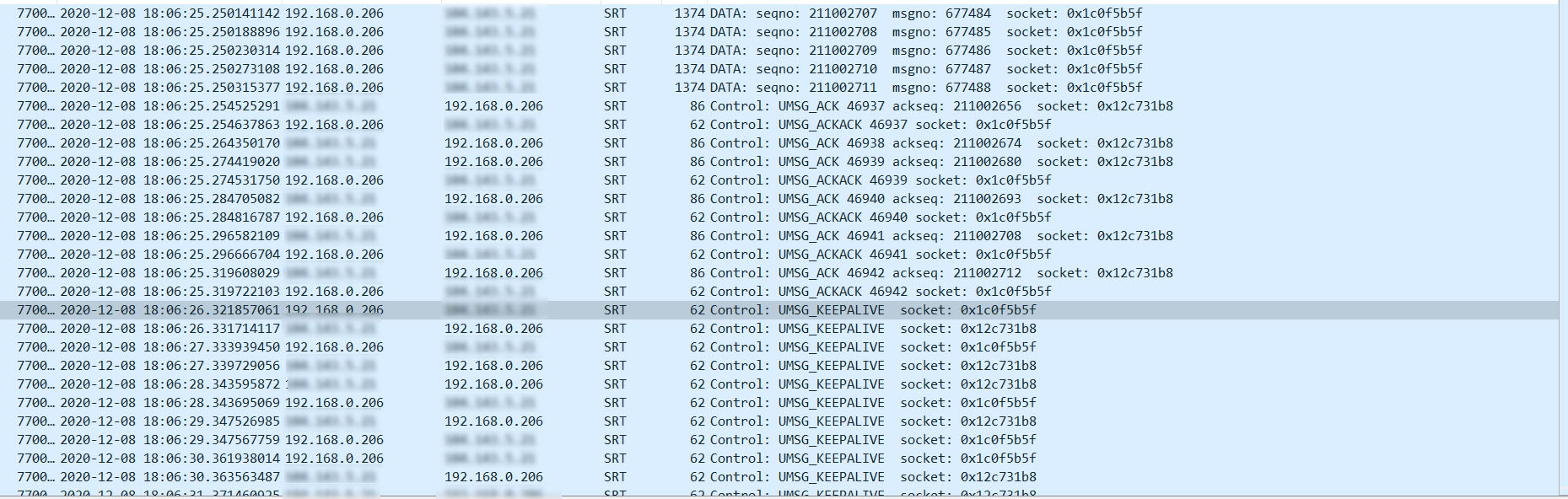Select the UMSG_ACKACK 46937 control packet
The width and height of the screenshot is (1568, 499).
pos(759,124)
